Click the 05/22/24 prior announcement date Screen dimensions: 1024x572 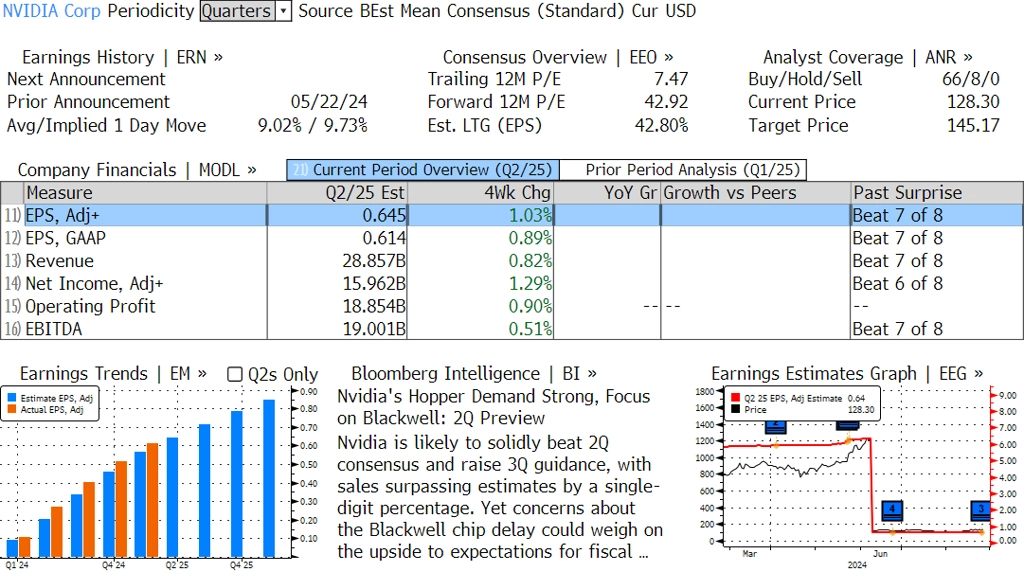pyautogui.click(x=329, y=102)
